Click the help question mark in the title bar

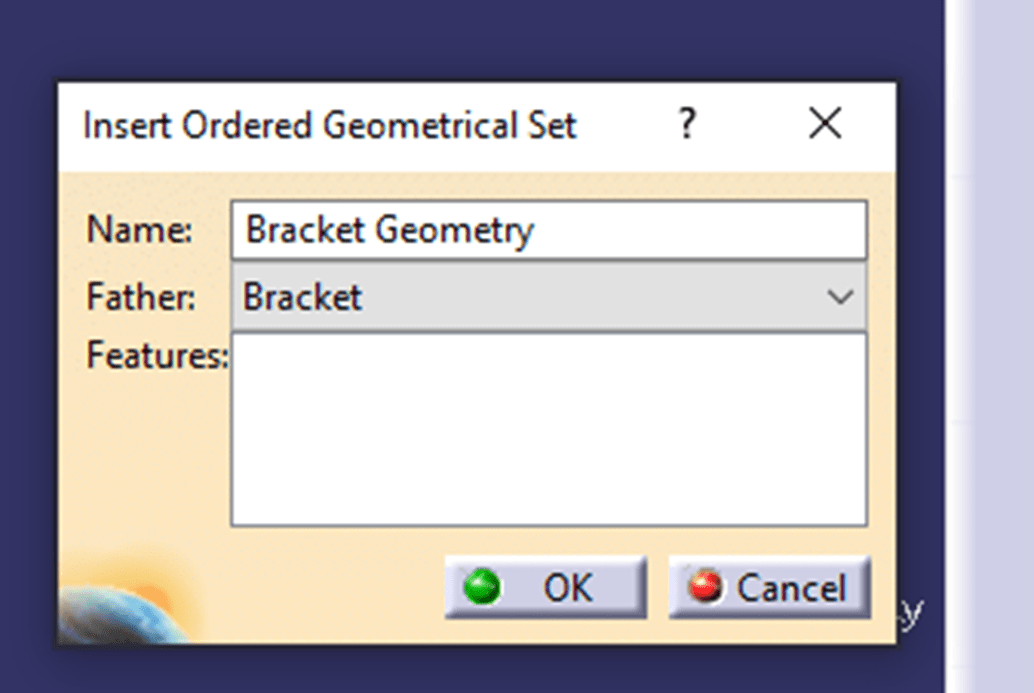[686, 124]
